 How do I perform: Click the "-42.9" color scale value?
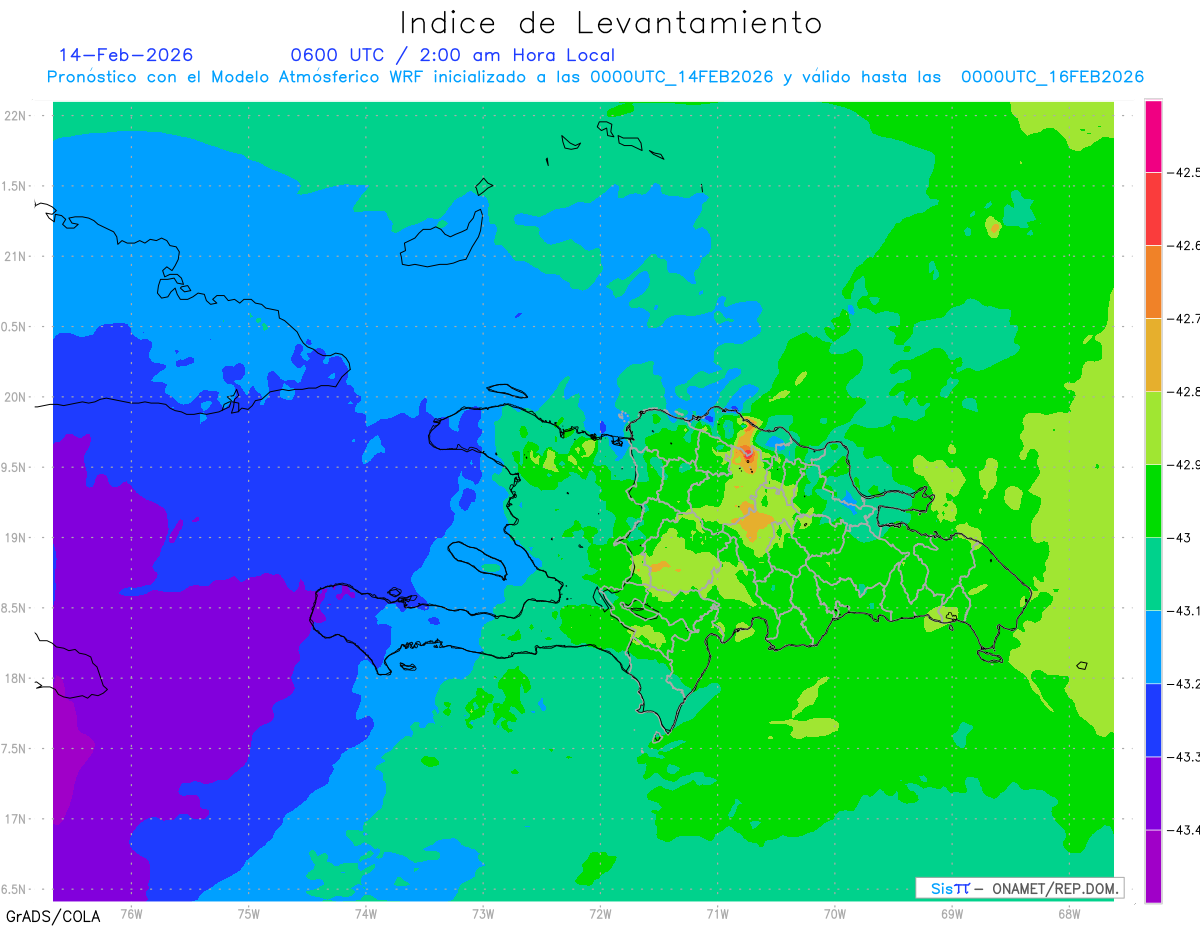coord(1185,465)
